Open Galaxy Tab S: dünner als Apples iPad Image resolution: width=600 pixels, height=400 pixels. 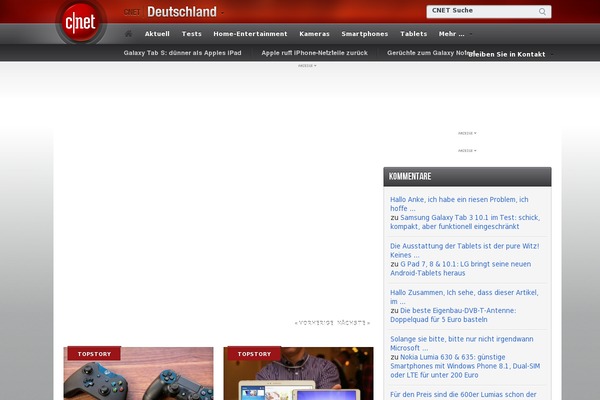click(x=183, y=53)
